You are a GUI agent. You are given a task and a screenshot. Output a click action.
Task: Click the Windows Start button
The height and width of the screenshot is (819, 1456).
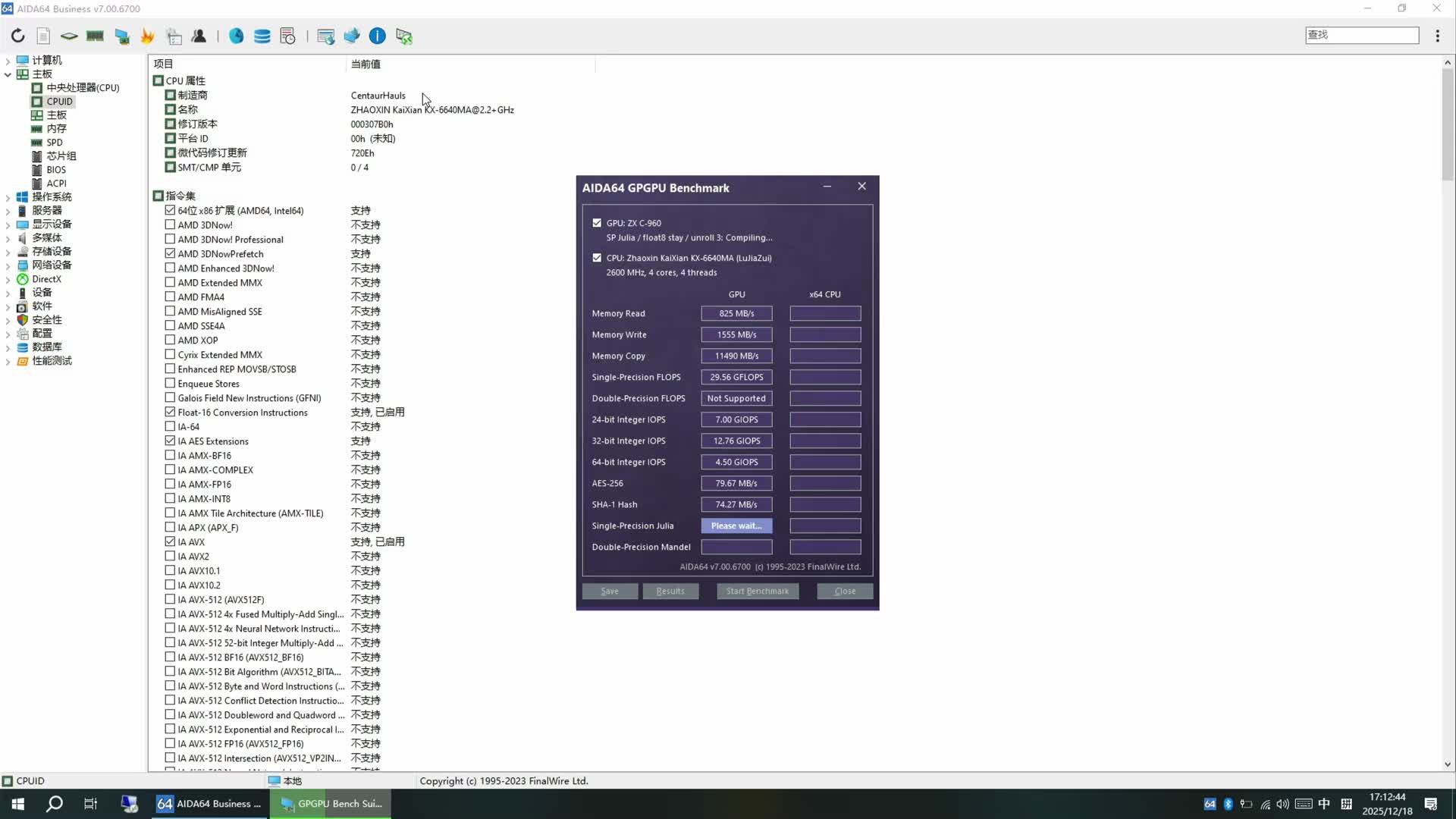tap(17, 803)
